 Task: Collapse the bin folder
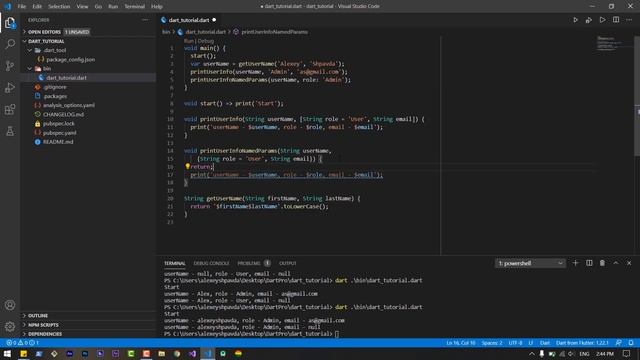[x=47, y=69]
